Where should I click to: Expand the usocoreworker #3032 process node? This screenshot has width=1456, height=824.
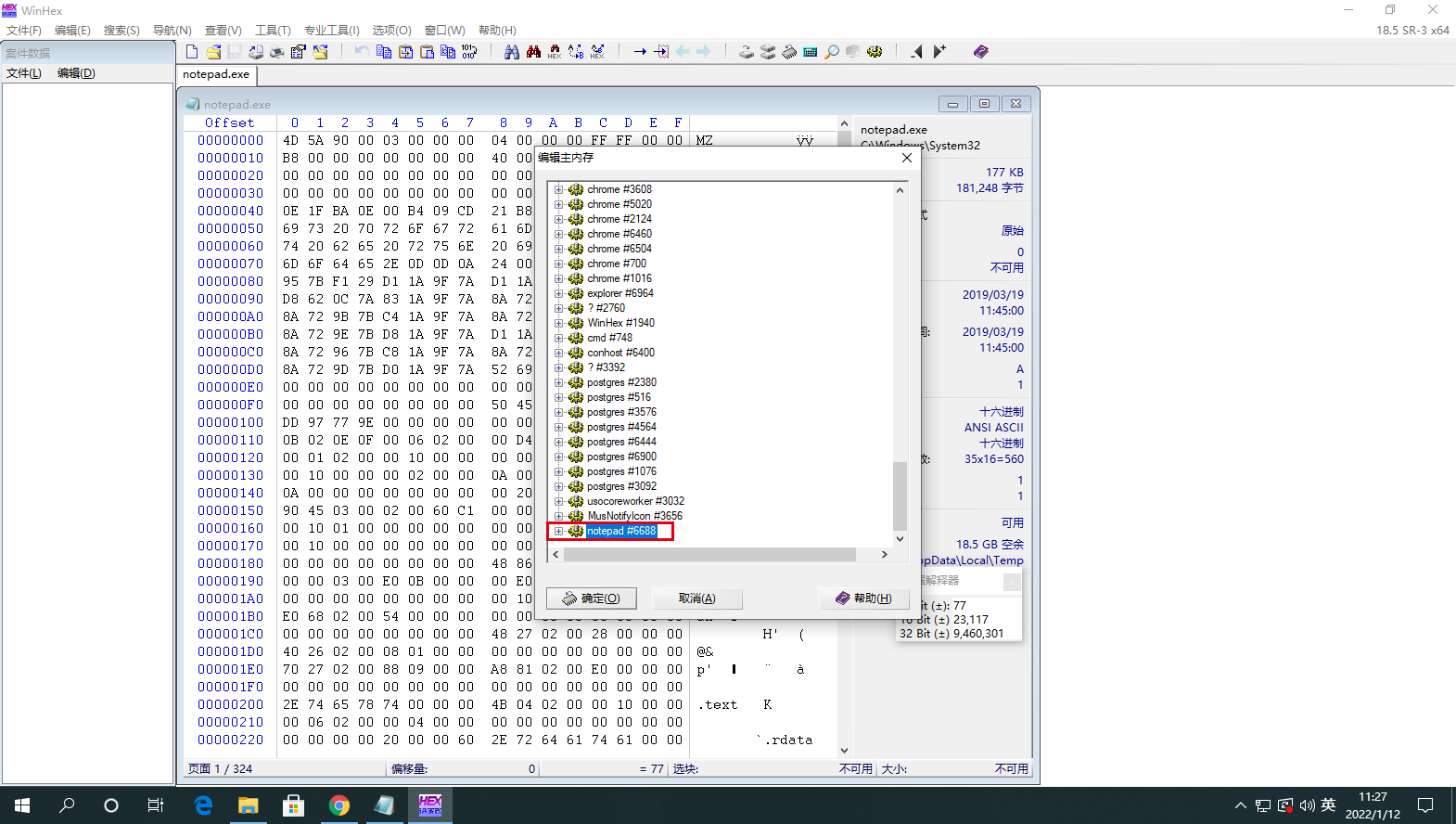(559, 501)
